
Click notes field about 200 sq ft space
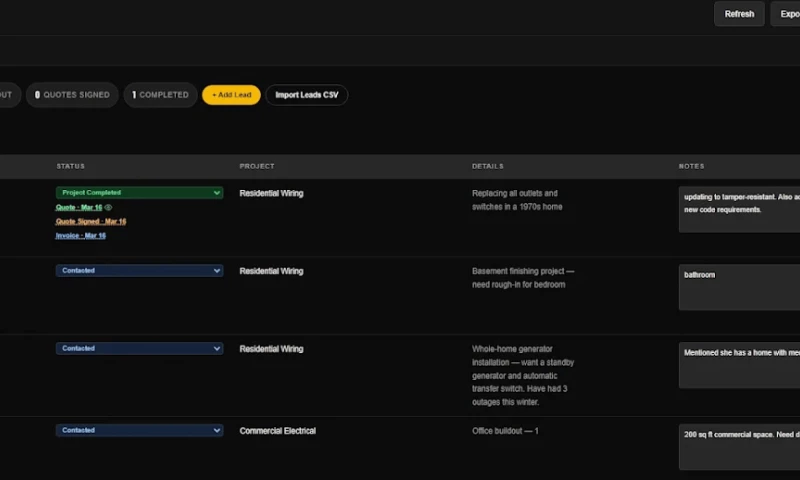click(x=739, y=447)
